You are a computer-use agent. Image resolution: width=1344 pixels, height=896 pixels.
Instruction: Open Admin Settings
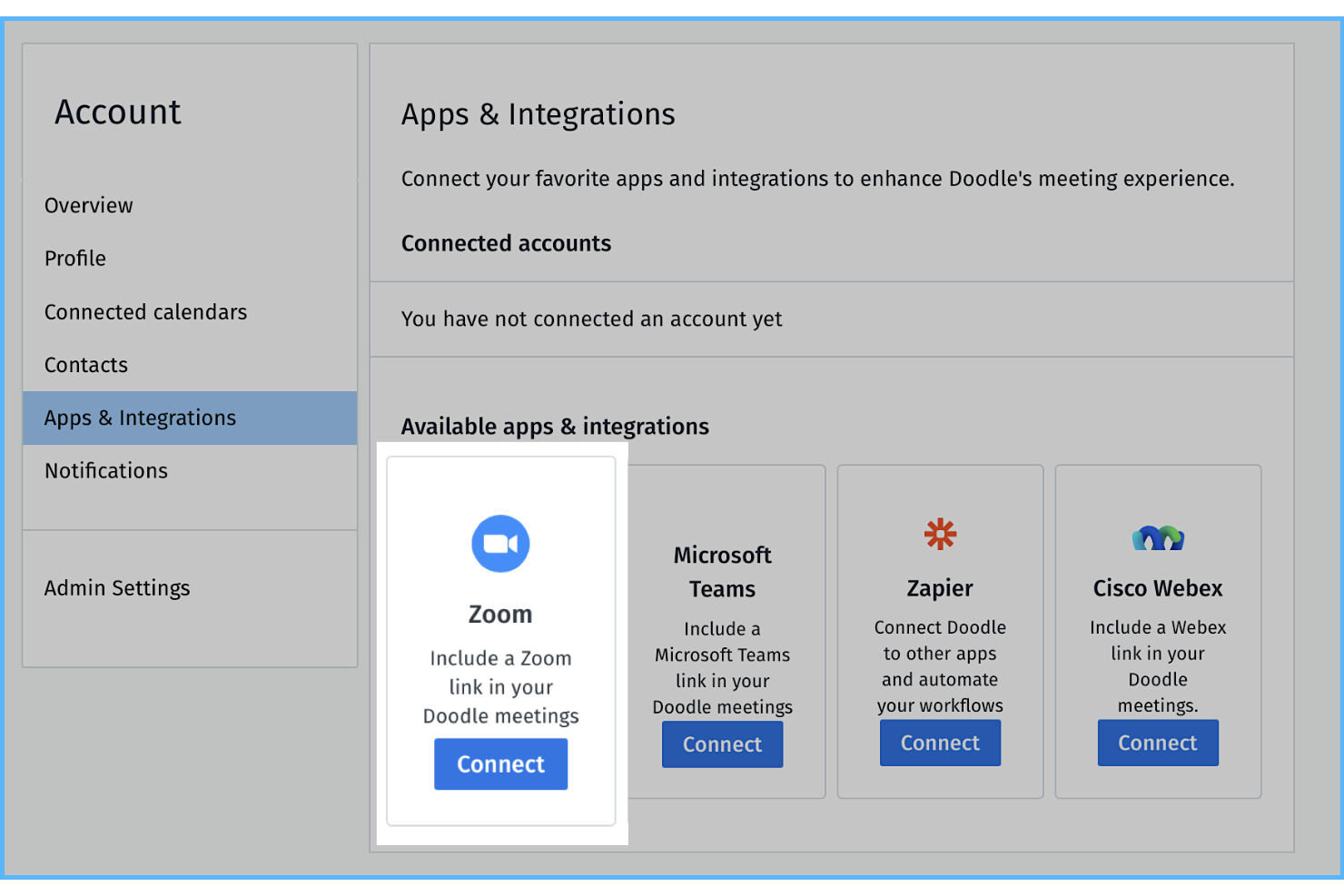coord(117,588)
